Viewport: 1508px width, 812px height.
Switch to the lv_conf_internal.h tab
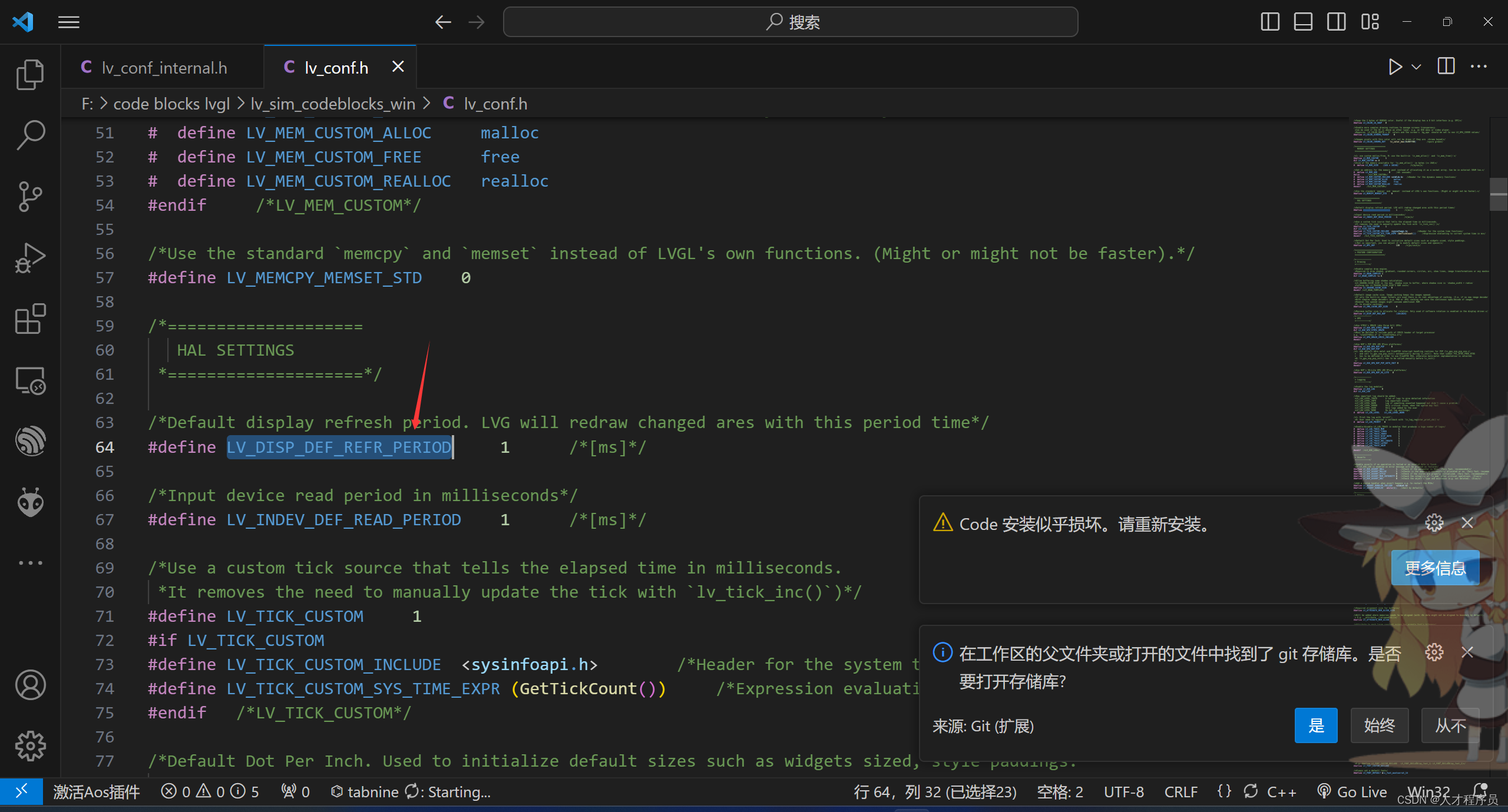[164, 67]
